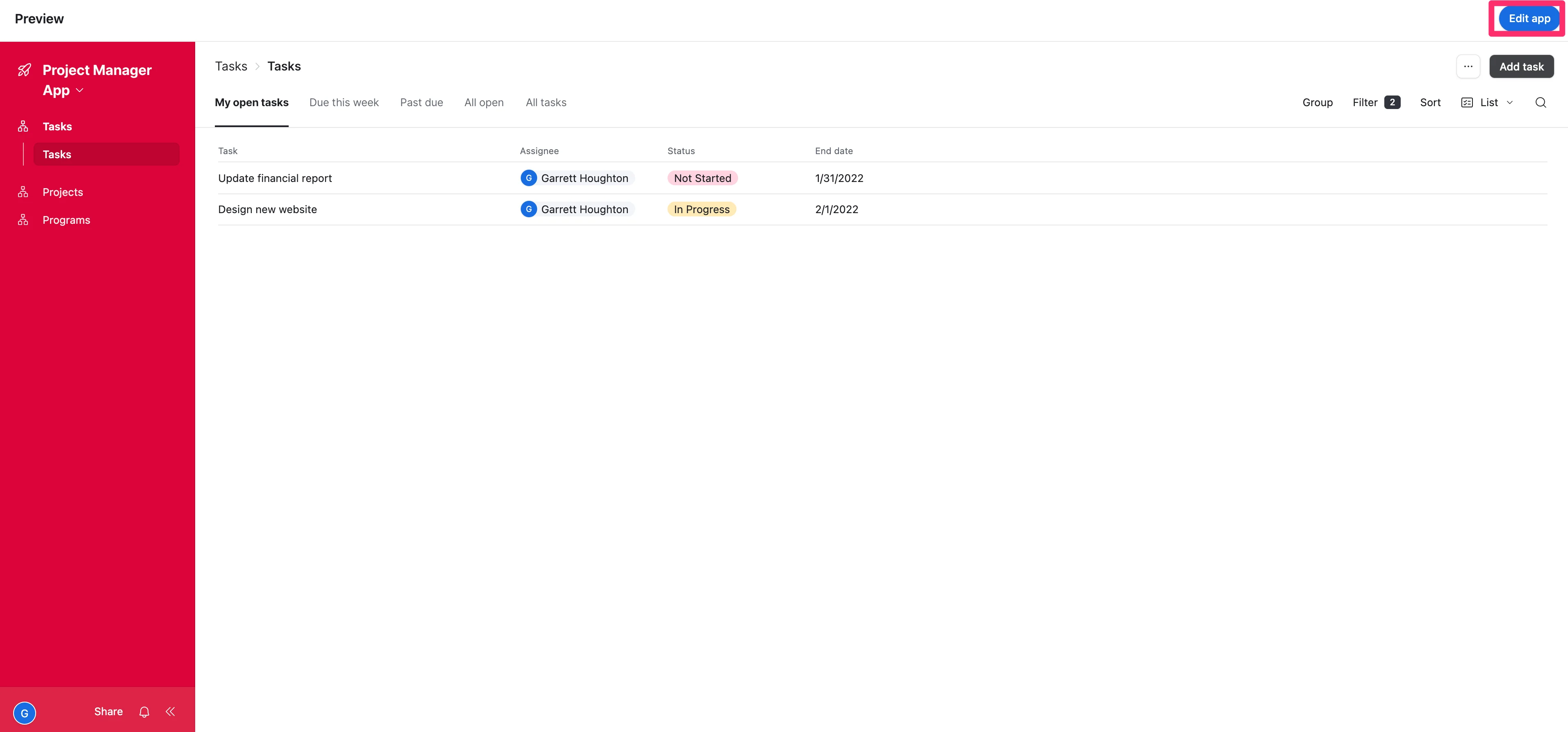This screenshot has height=732, width=1568.
Task: Click the rocket icon beside Project Manager App
Action: pyautogui.click(x=24, y=70)
